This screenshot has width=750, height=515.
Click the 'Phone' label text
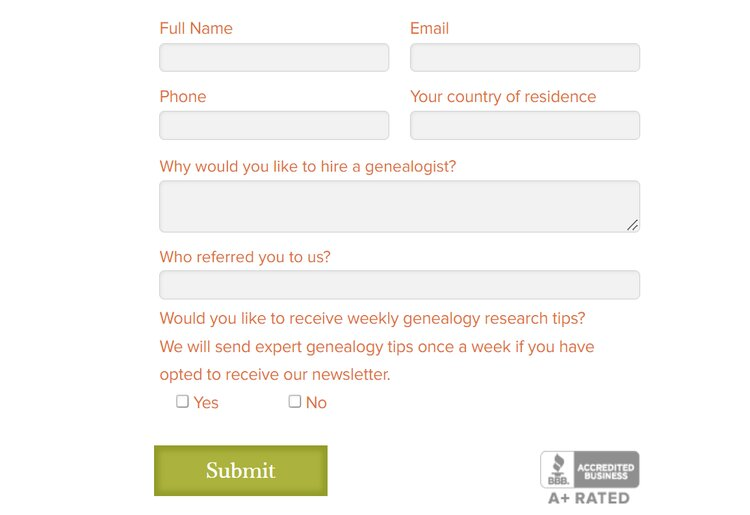tap(183, 97)
